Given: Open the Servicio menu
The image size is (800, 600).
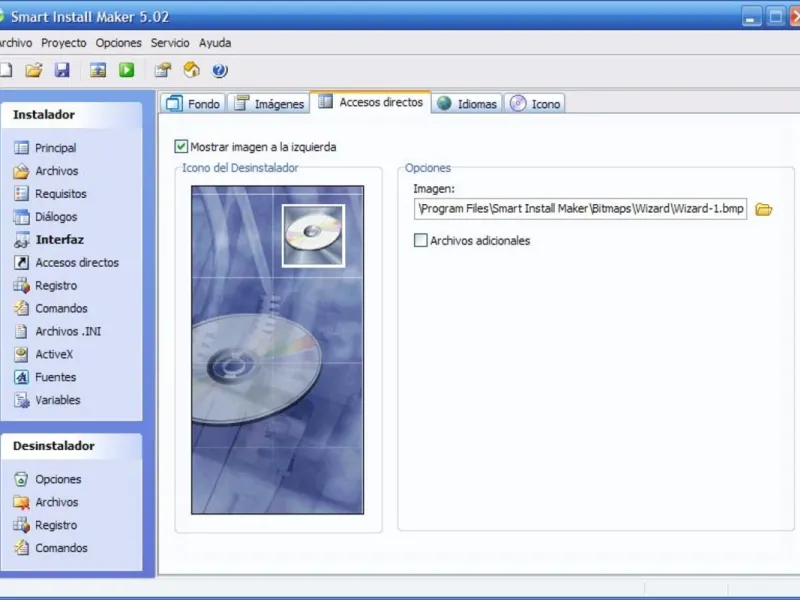Looking at the screenshot, I should (x=170, y=43).
